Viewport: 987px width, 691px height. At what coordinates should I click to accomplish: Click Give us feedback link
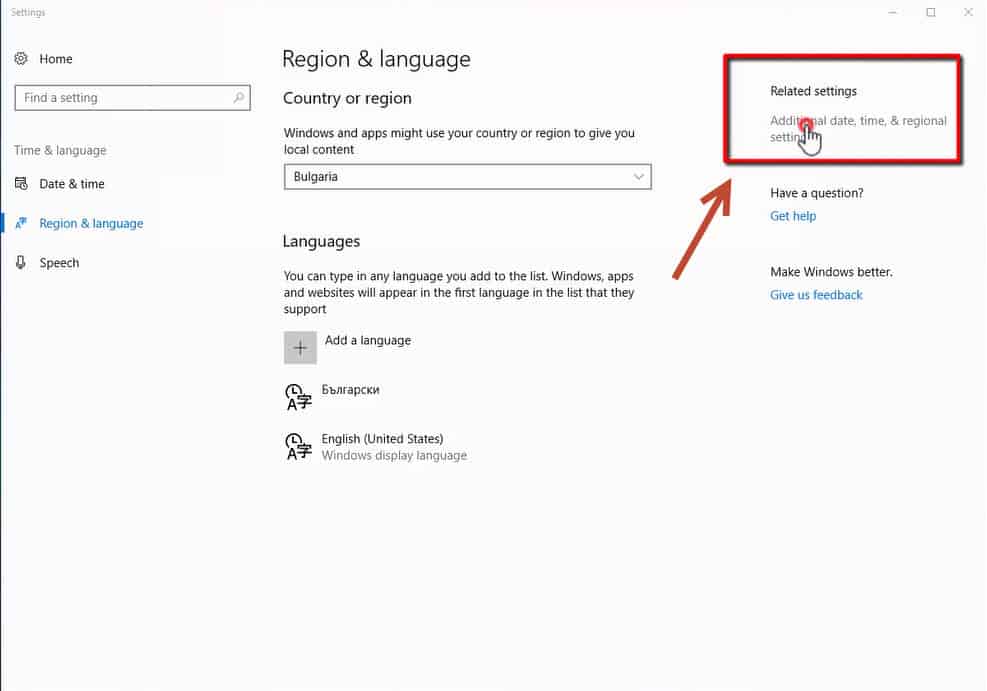pyautogui.click(x=816, y=295)
